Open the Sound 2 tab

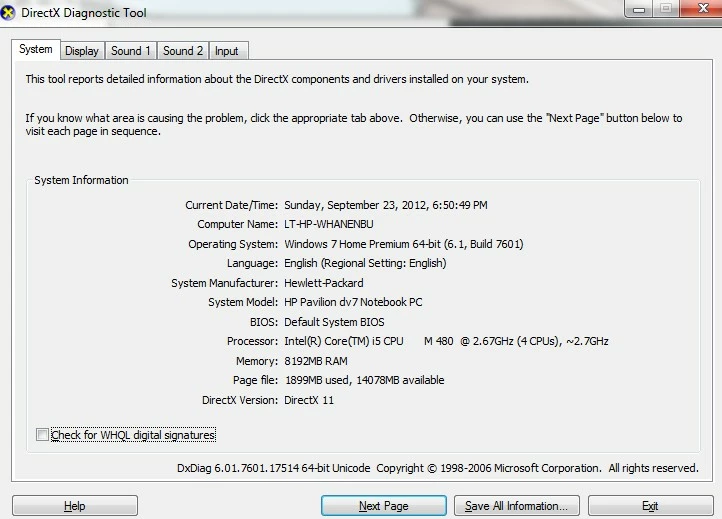click(x=183, y=51)
